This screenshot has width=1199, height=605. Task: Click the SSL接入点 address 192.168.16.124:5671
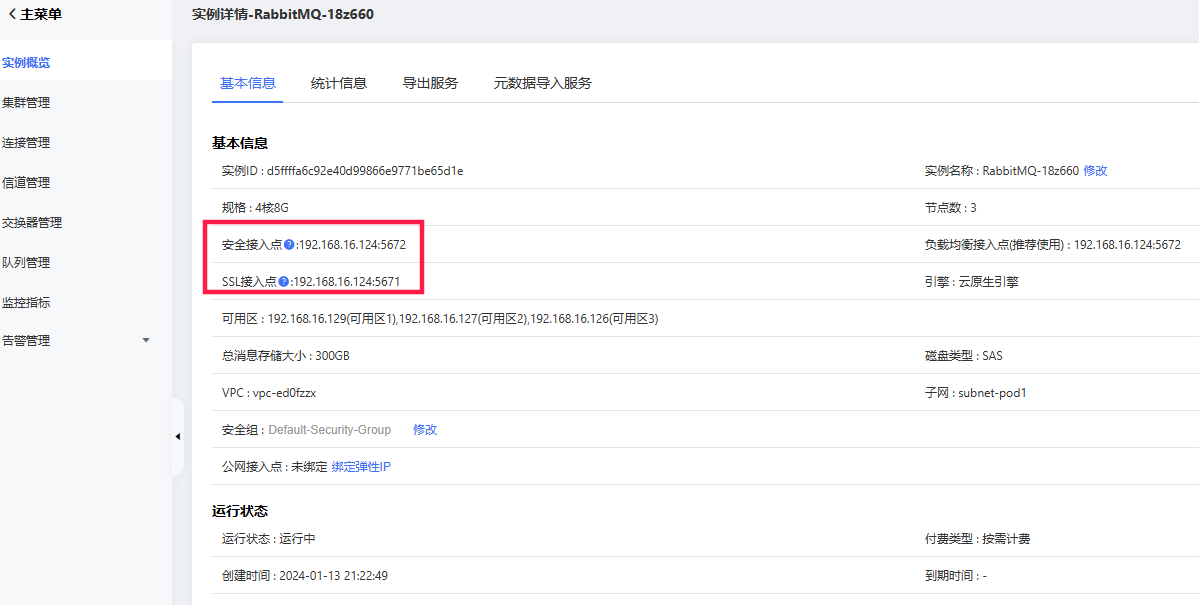(347, 282)
